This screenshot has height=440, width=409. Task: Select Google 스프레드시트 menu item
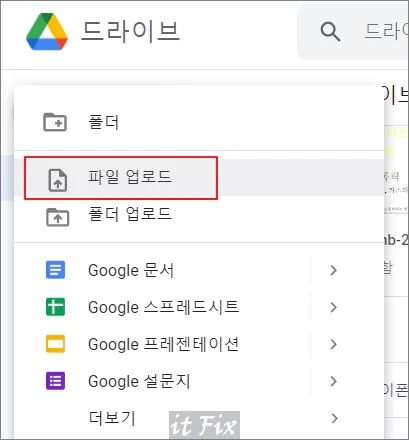[199, 307]
